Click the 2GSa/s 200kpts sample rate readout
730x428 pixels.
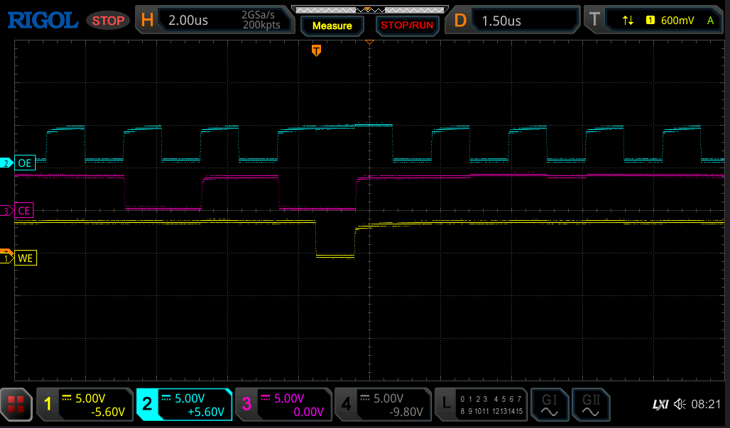[x=260, y=20]
